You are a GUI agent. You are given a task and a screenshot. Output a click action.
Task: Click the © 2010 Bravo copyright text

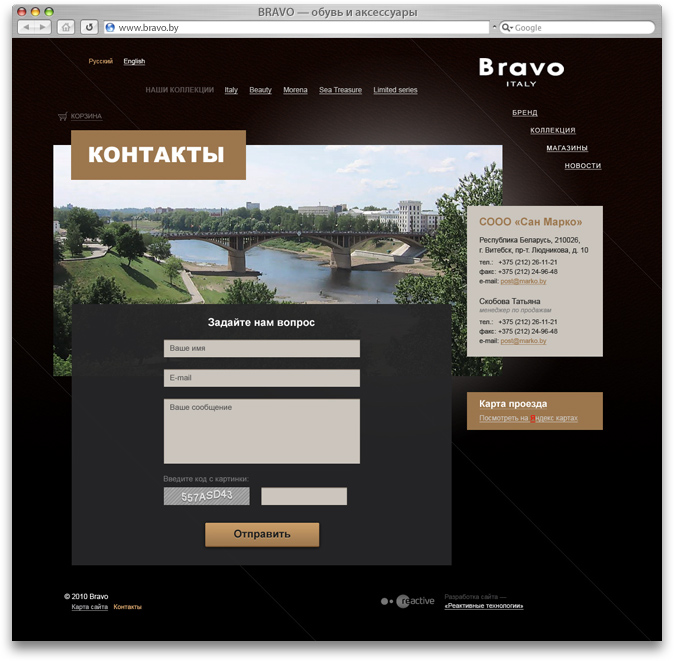pyautogui.click(x=86, y=597)
